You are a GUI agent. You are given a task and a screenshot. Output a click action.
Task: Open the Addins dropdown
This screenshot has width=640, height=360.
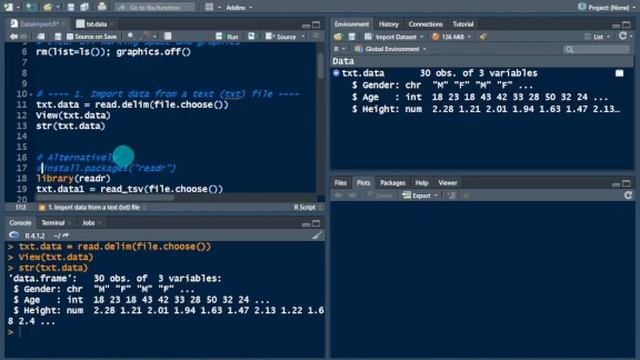[x=238, y=7]
